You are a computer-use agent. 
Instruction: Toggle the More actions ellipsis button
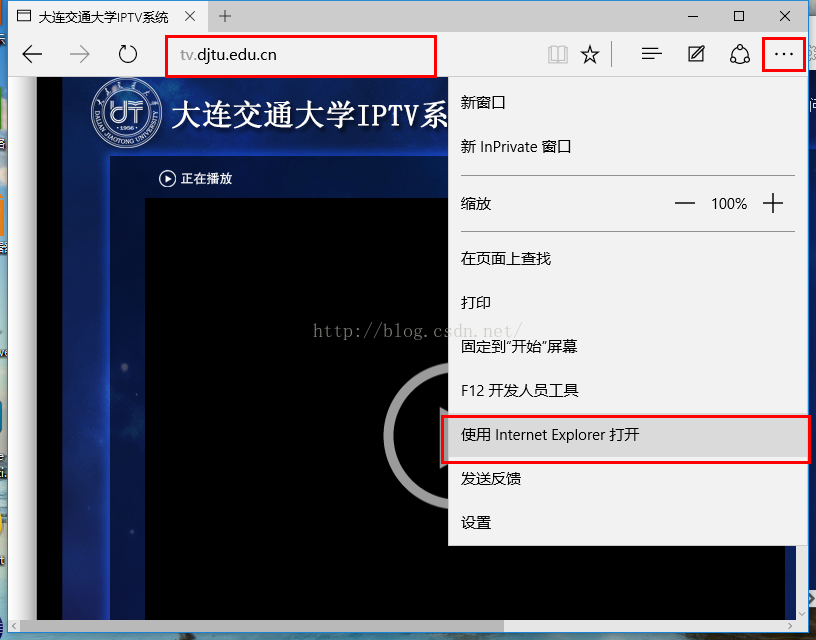pyautogui.click(x=784, y=54)
